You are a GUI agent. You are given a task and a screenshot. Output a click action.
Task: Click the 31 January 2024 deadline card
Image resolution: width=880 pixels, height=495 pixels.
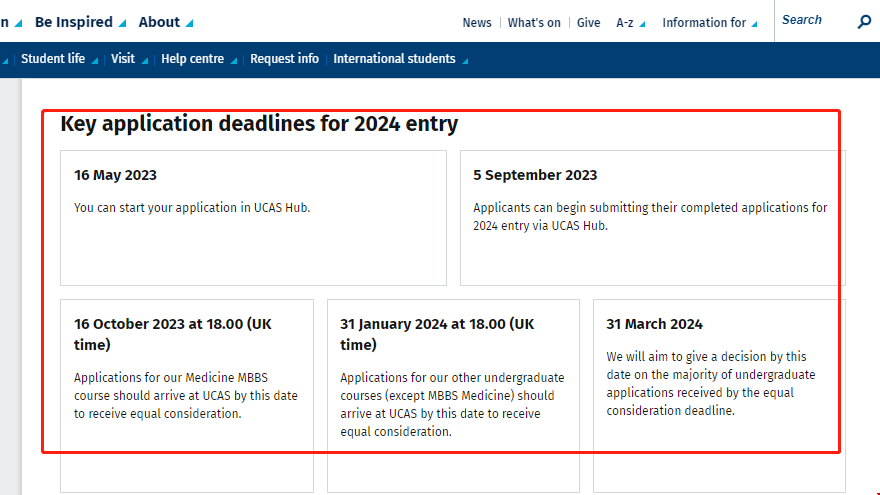coord(453,395)
